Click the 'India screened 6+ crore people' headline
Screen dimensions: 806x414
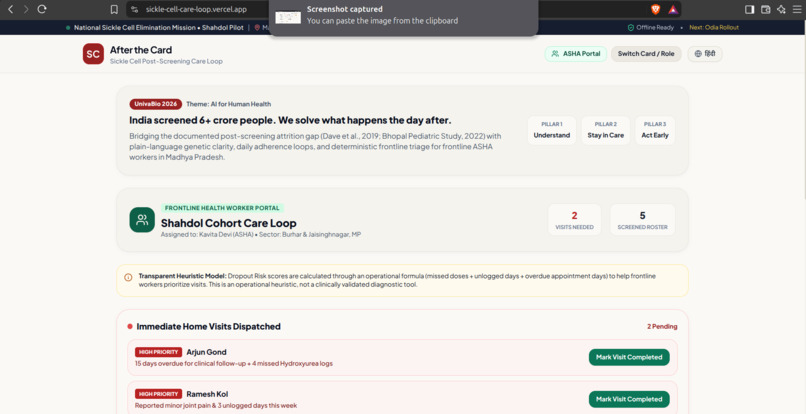[290, 120]
